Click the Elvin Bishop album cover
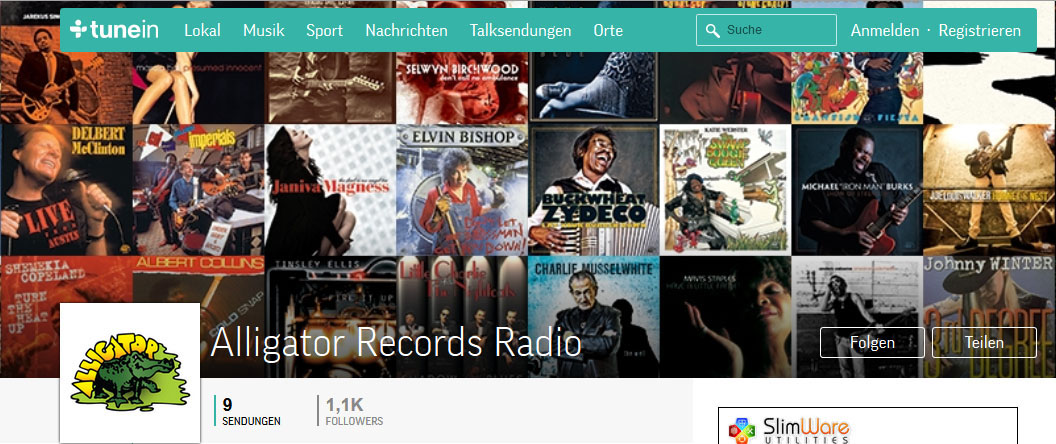The image size is (1056, 444). 462,190
